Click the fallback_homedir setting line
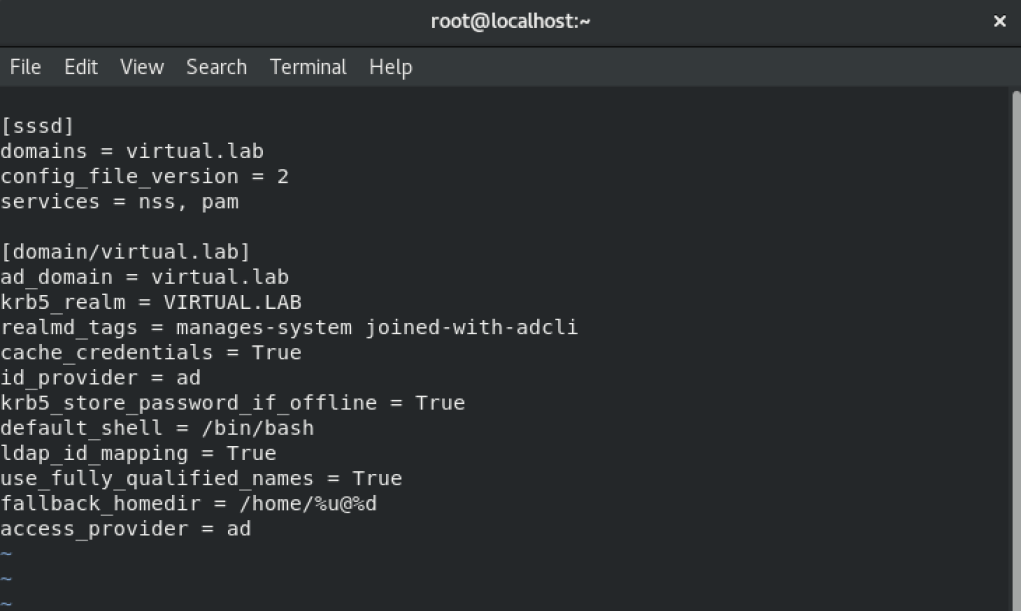 [190, 503]
